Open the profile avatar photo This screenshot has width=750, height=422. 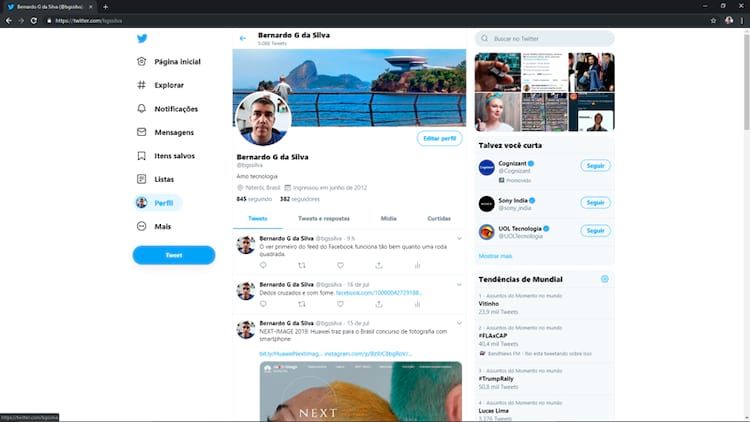tap(263, 118)
